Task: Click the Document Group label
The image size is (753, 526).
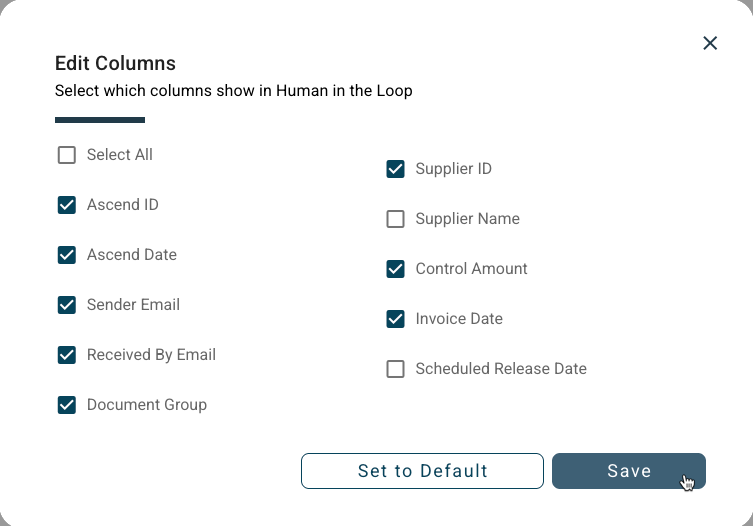Action: coord(147,405)
